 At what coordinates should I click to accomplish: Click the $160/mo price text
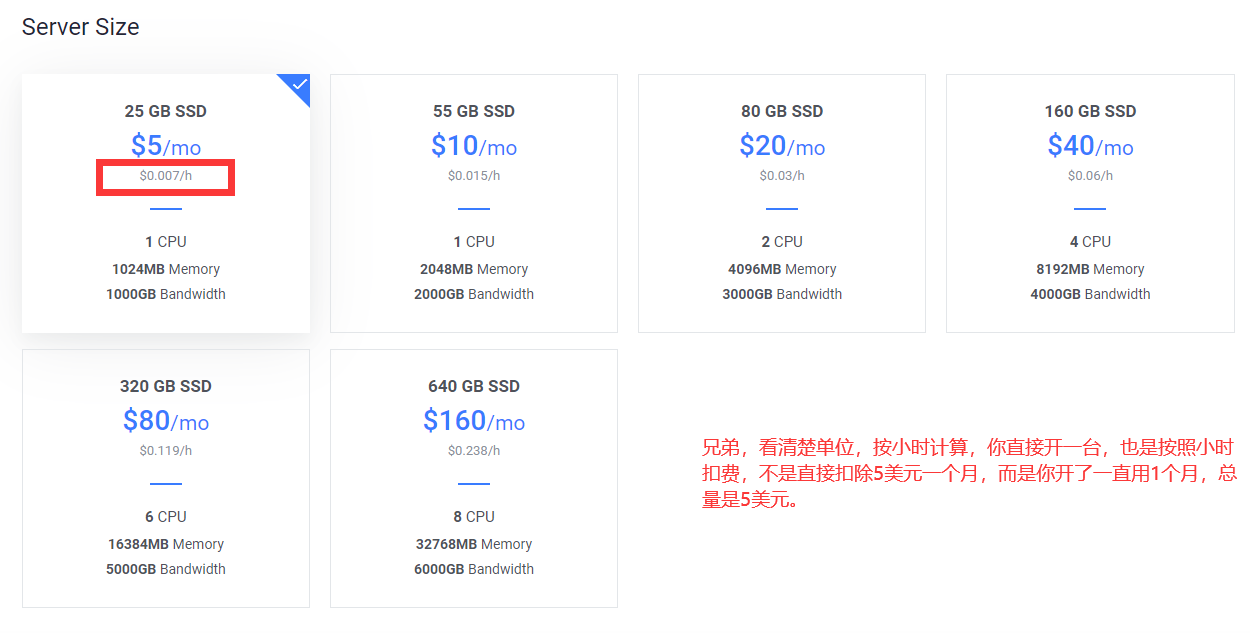(473, 421)
